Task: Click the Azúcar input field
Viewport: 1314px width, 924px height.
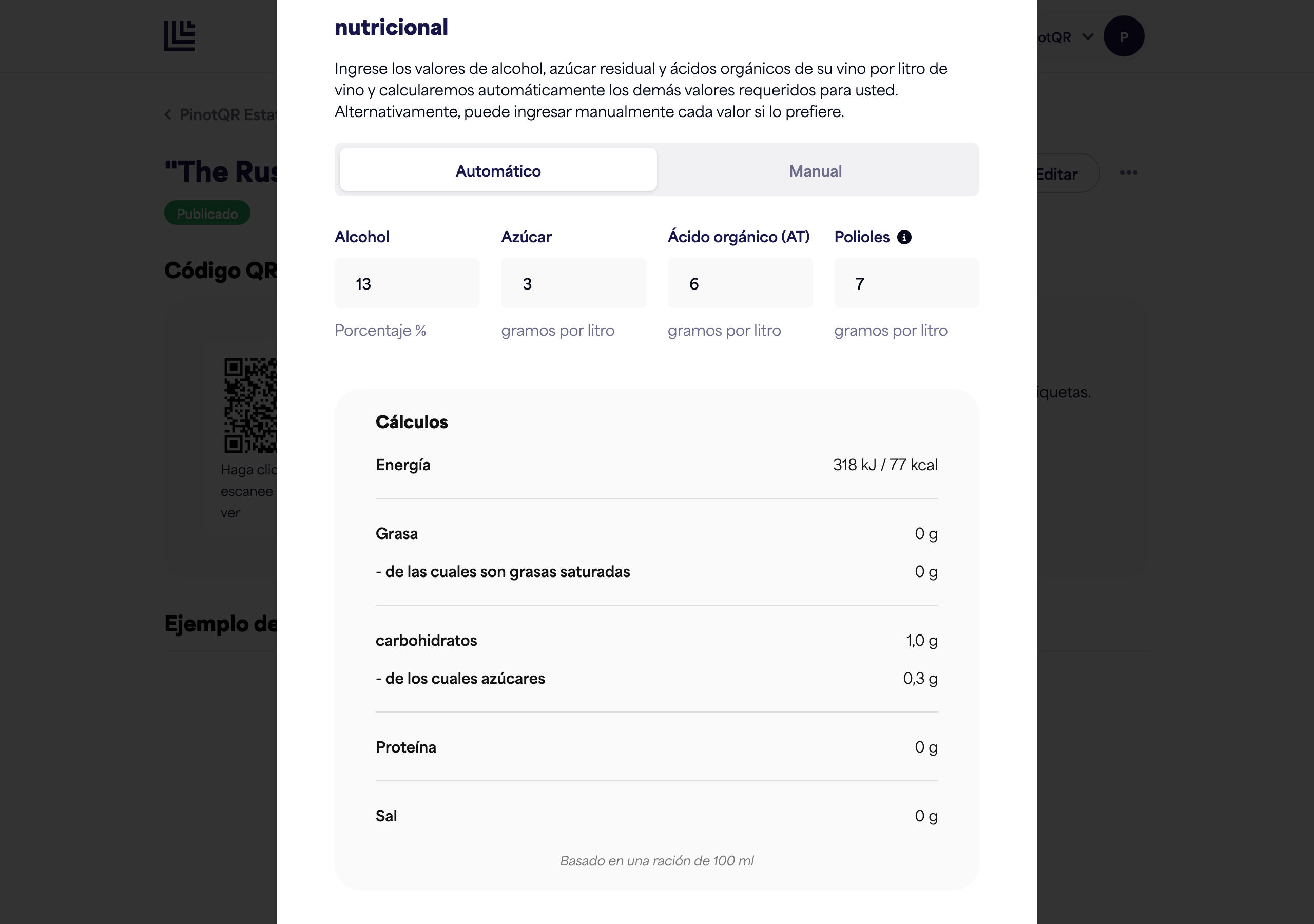Action: (573, 283)
